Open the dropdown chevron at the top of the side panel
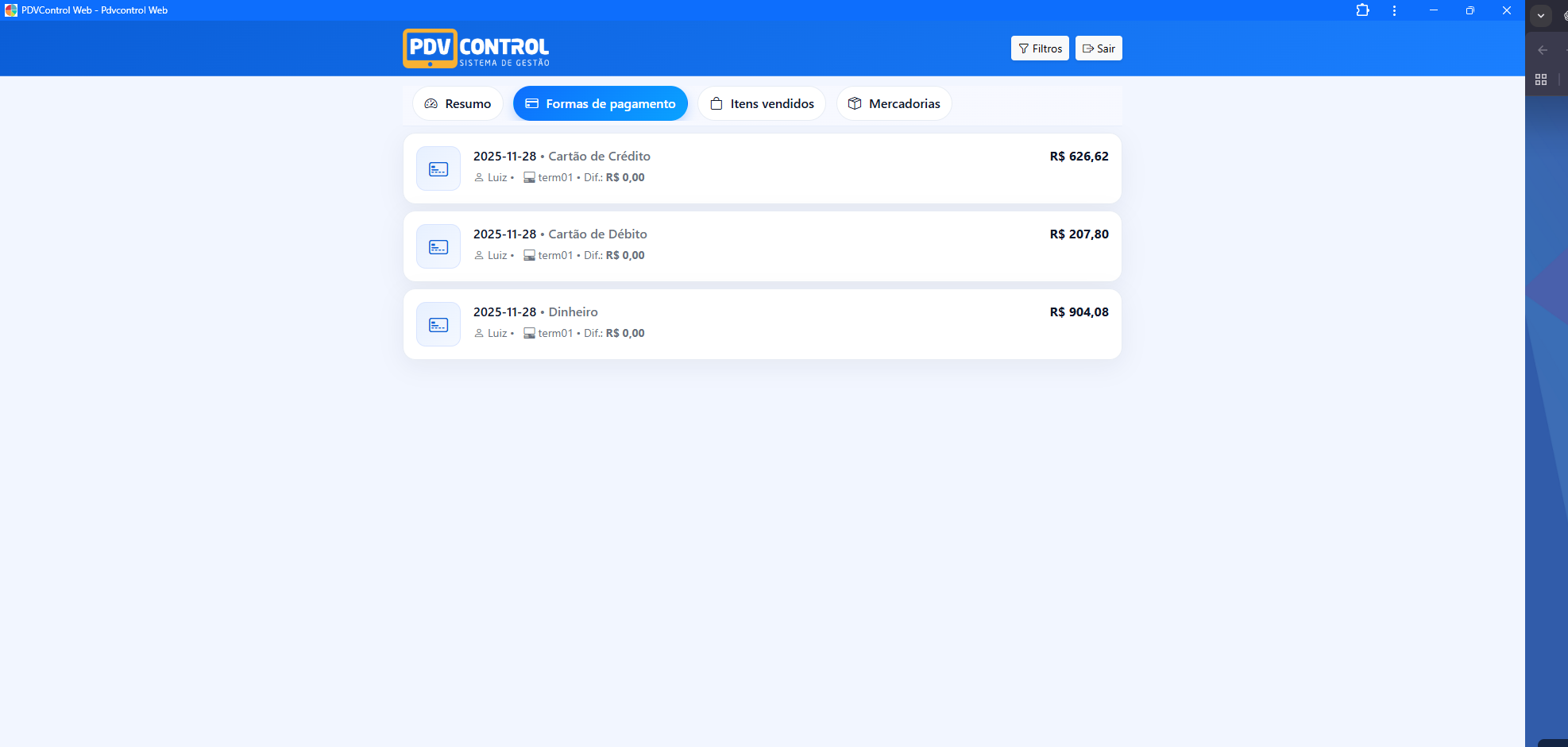Image resolution: width=1568 pixels, height=747 pixels. [1540, 15]
